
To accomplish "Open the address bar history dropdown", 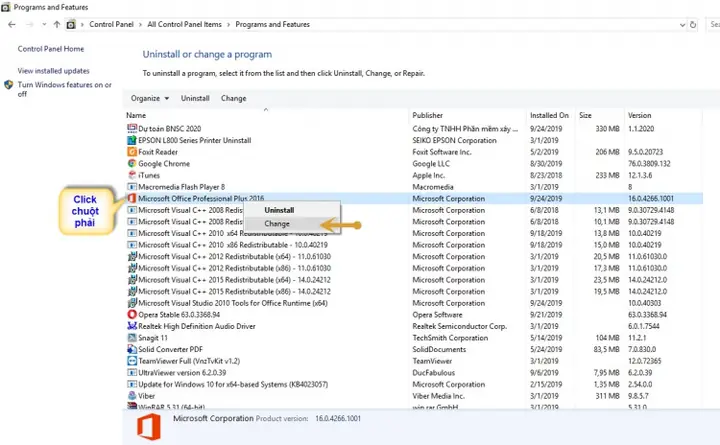I will point(682,25).
